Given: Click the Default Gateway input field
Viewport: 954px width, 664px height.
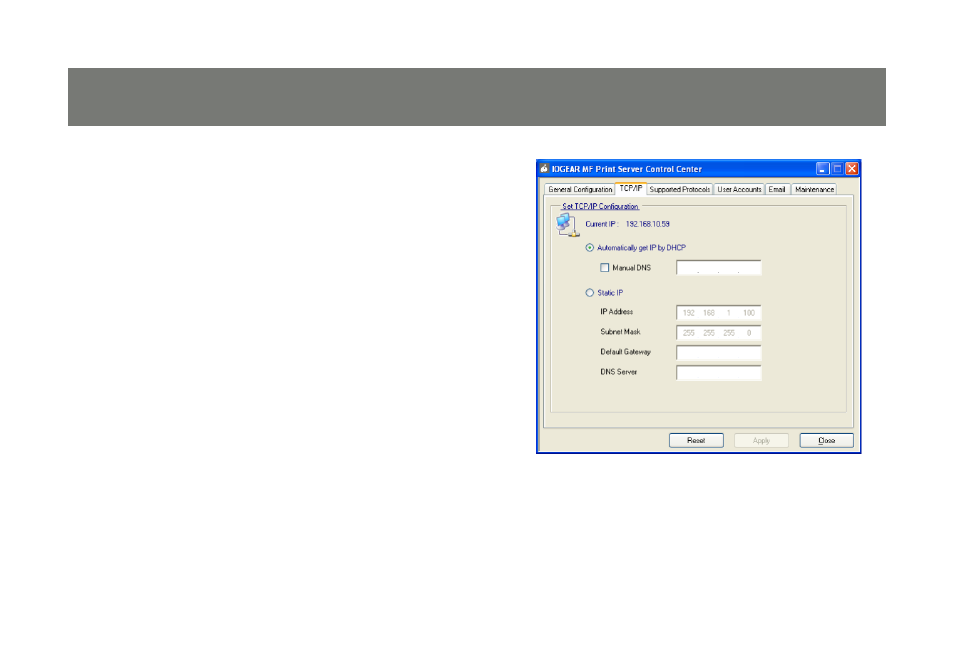Looking at the screenshot, I should tap(719, 353).
